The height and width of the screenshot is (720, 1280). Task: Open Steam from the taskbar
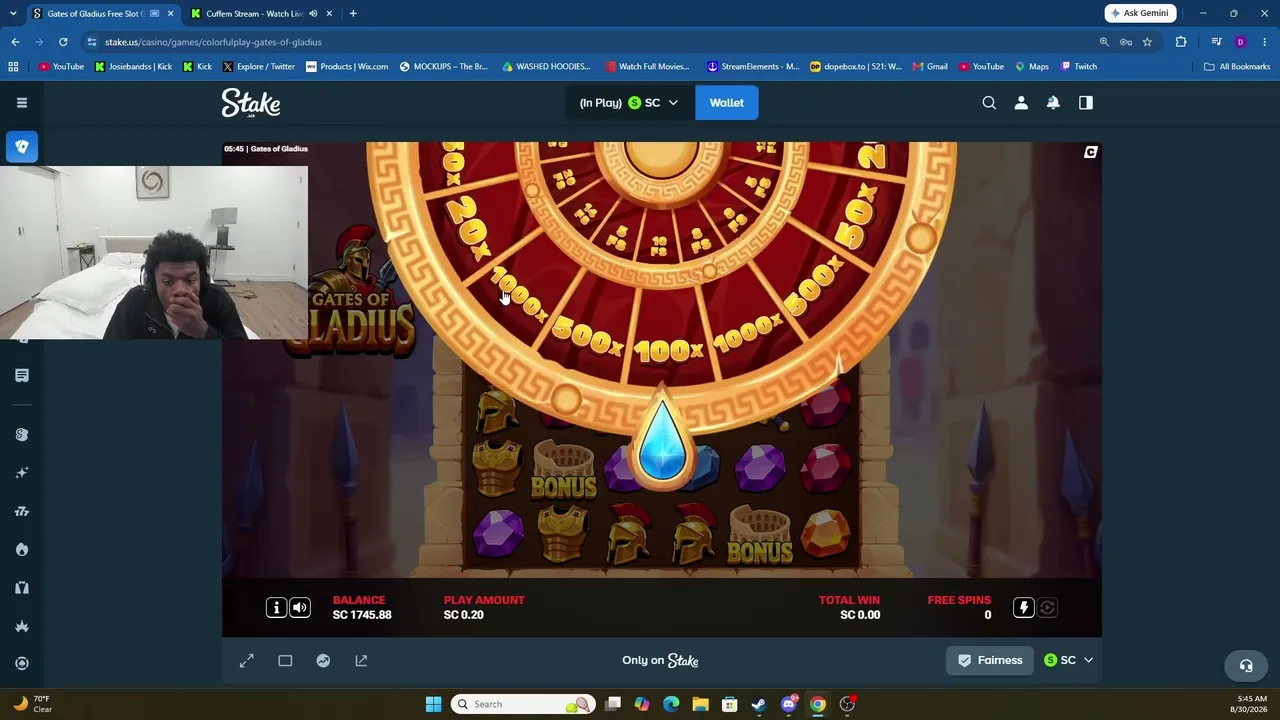click(759, 704)
